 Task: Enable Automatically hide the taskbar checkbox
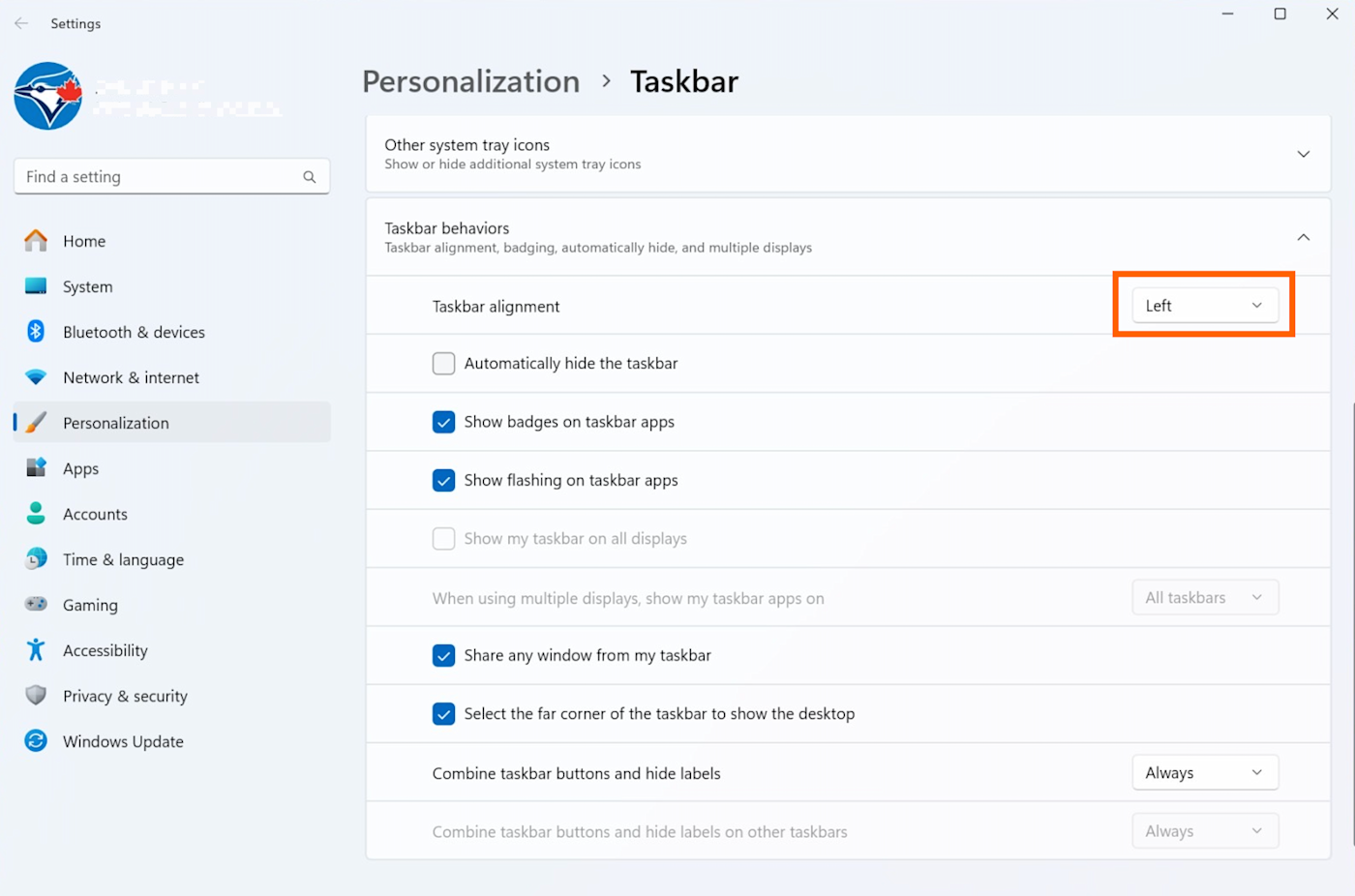(443, 364)
